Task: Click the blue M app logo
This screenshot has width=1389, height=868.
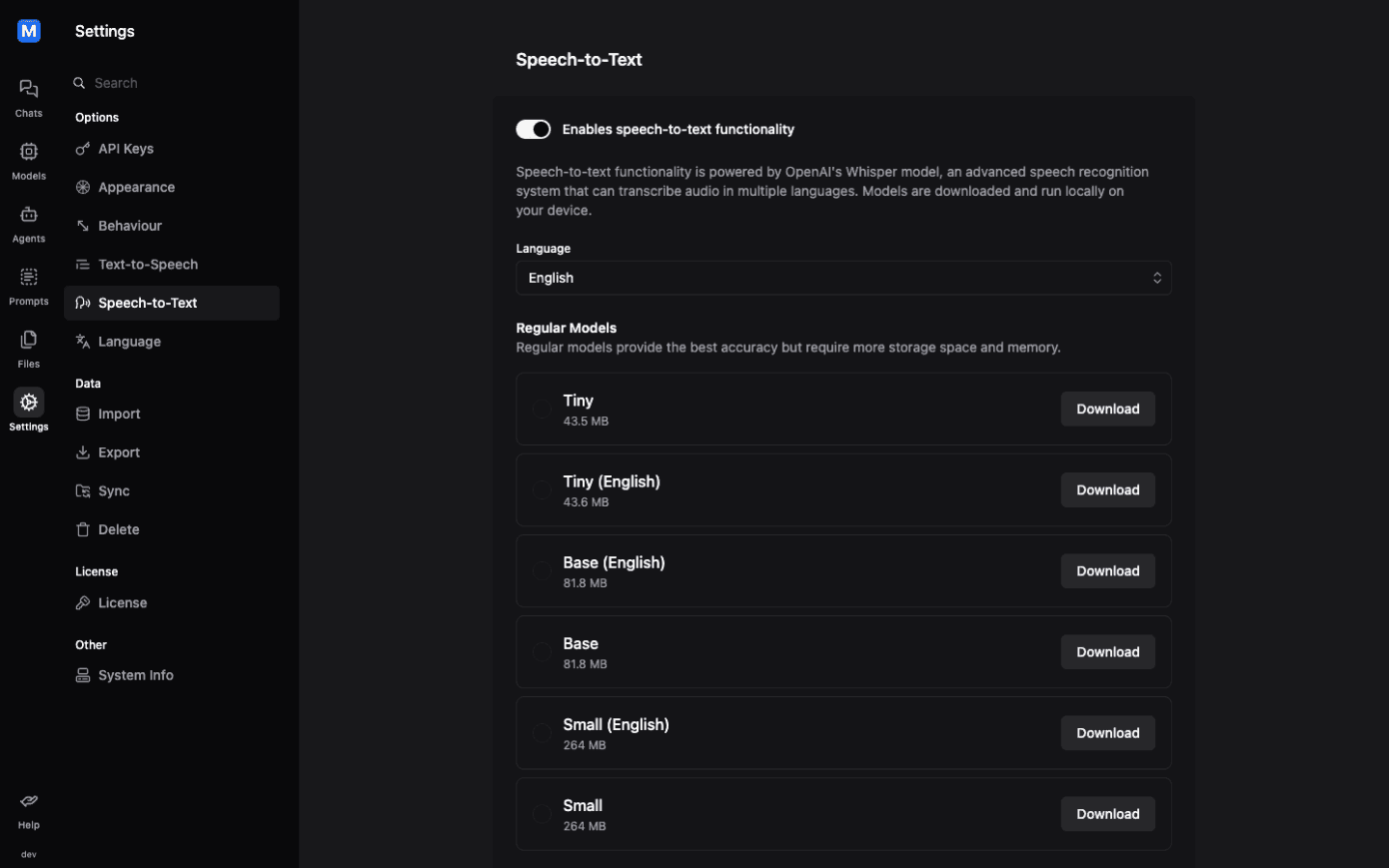Action: [29, 31]
